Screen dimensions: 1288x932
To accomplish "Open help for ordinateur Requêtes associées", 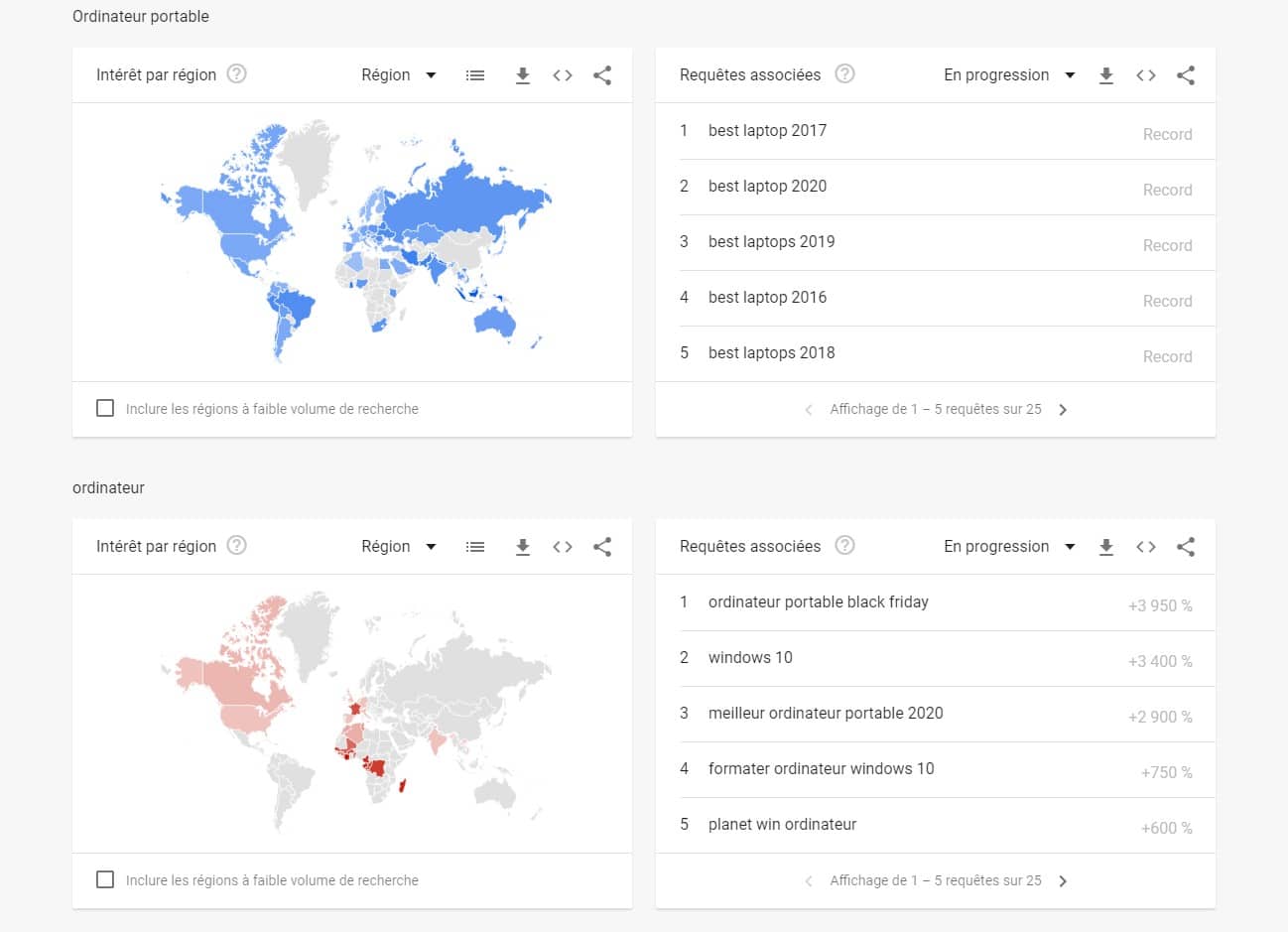I will point(844,546).
